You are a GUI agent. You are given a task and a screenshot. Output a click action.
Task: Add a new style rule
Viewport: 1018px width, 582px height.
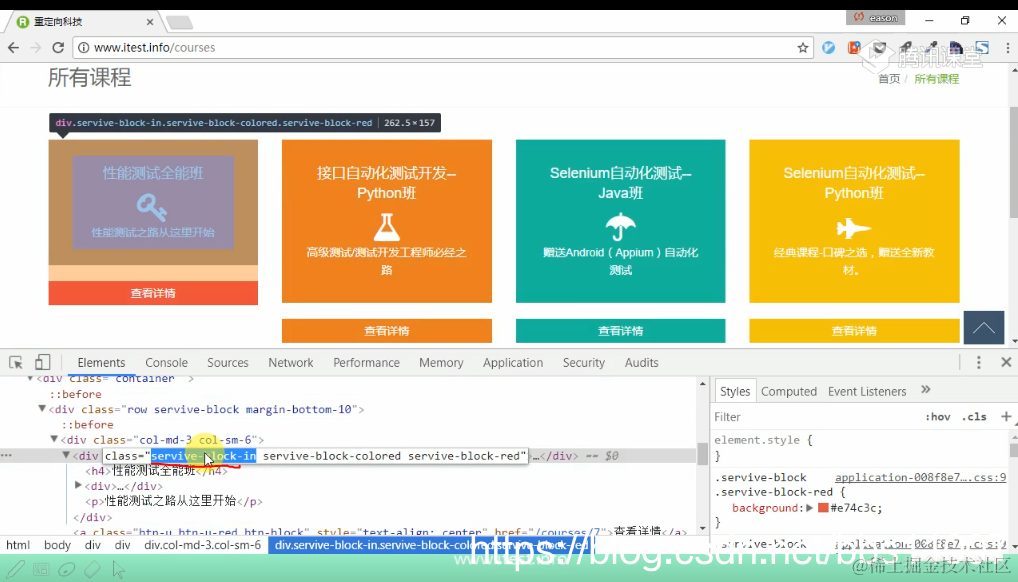[1006, 416]
